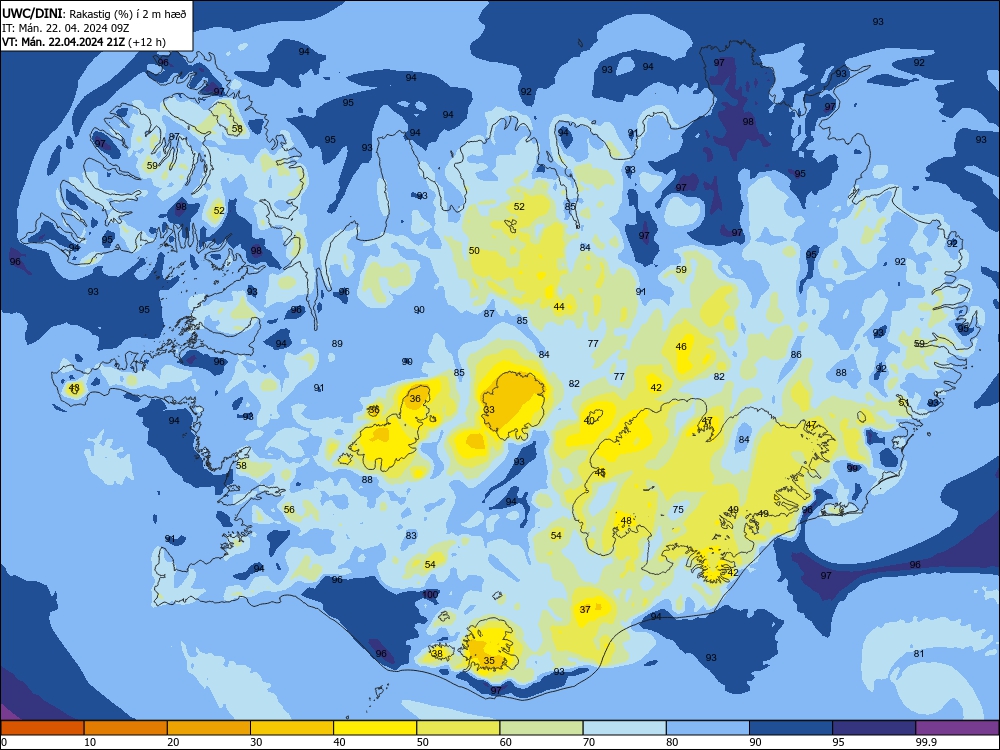Click the '35' humidity value on the map
The width and height of the screenshot is (1000, 750).
[x=489, y=661]
